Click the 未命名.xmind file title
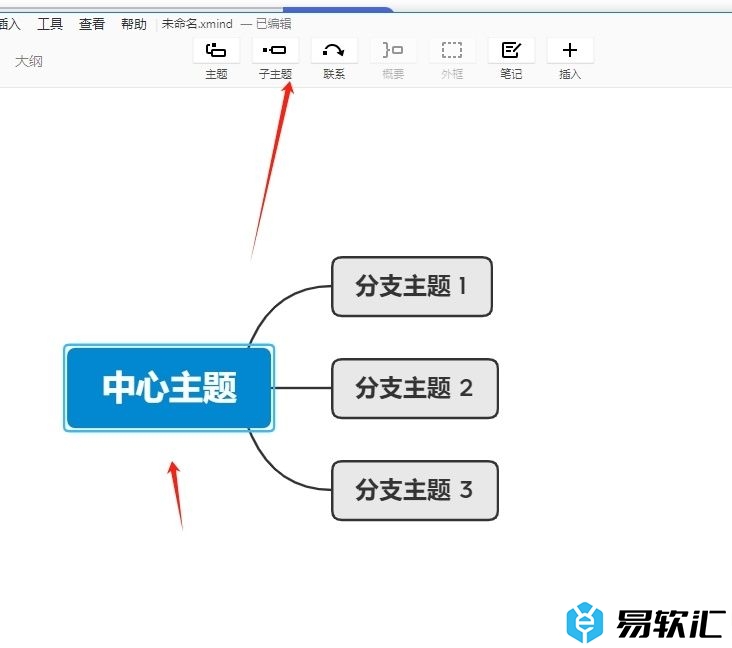This screenshot has width=732, height=648. 198,24
